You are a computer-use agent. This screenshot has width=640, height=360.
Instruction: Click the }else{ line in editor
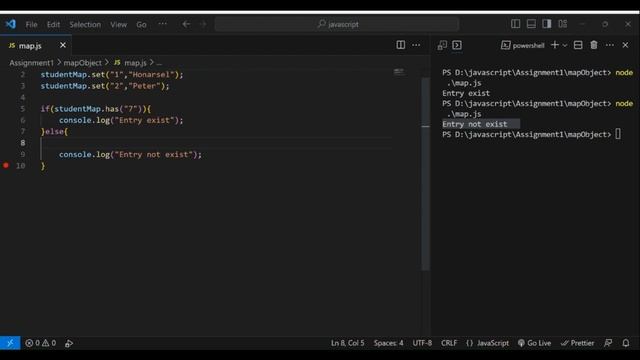(x=54, y=131)
